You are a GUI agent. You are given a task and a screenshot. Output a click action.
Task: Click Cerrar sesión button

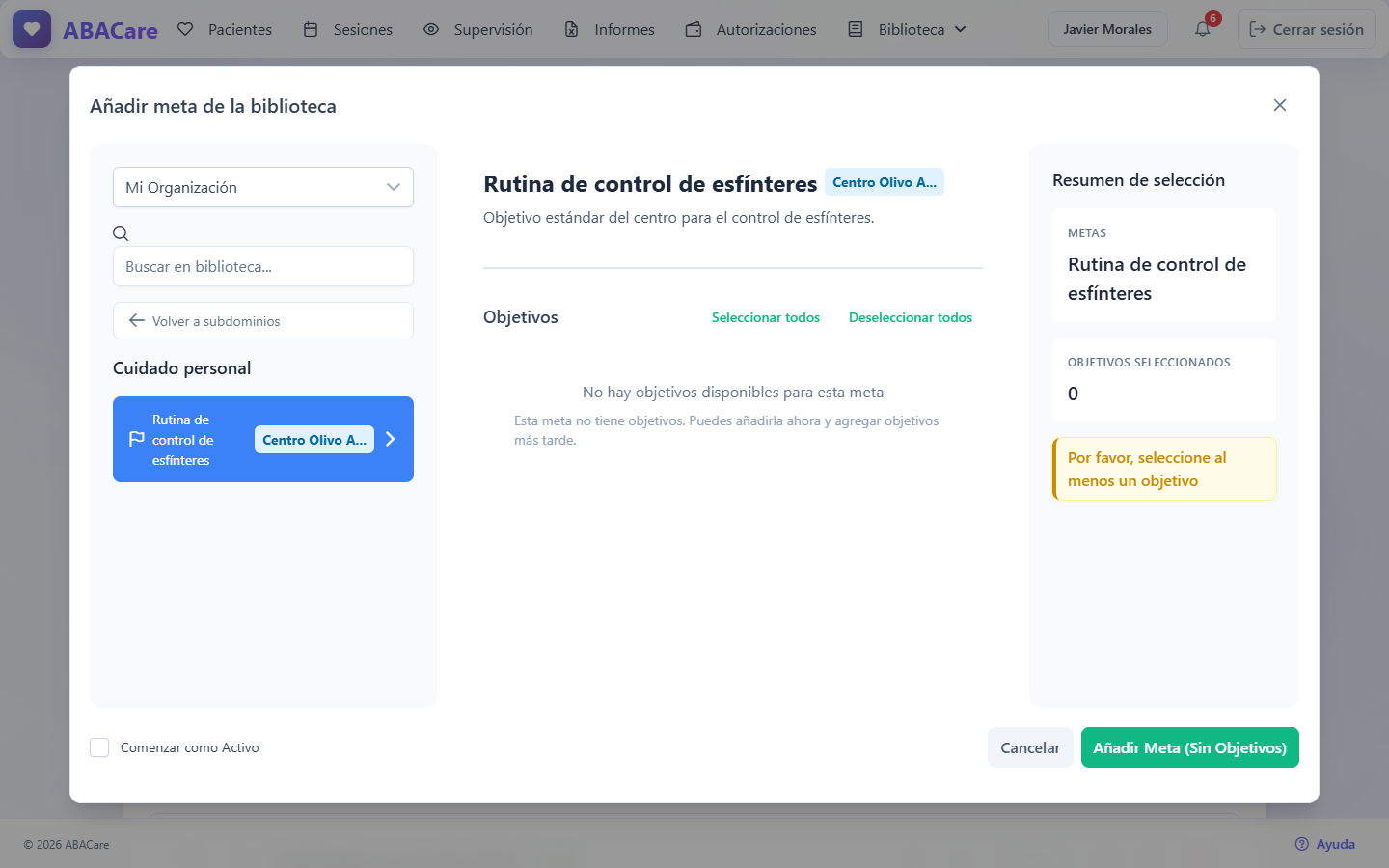[1307, 29]
